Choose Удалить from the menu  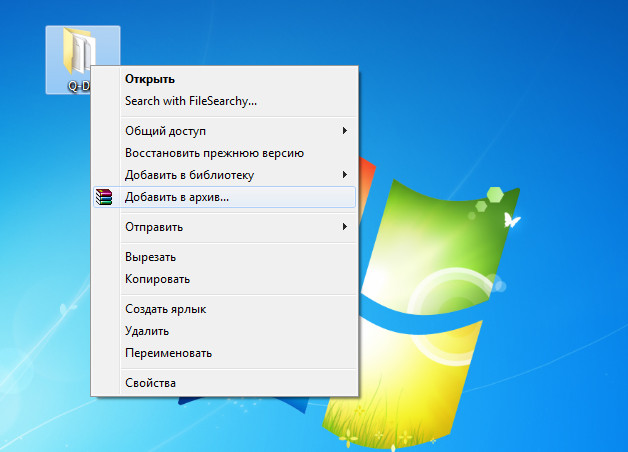(224, 331)
